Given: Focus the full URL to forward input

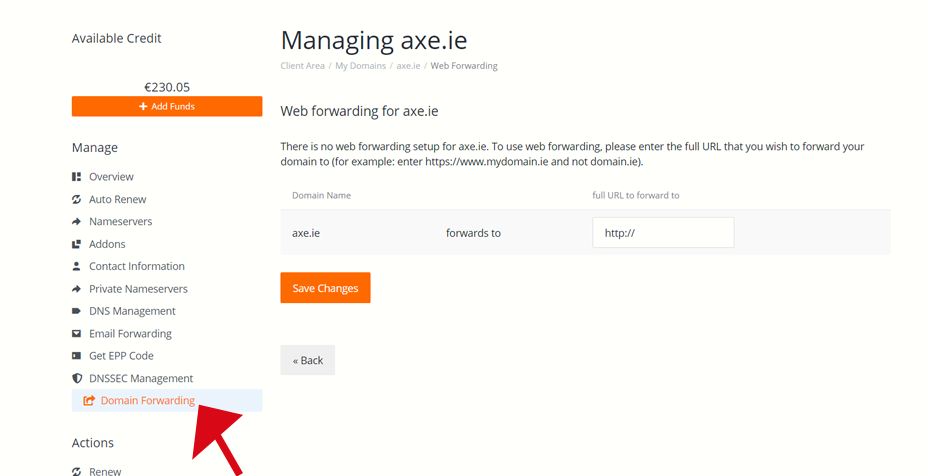Looking at the screenshot, I should coord(663,233).
